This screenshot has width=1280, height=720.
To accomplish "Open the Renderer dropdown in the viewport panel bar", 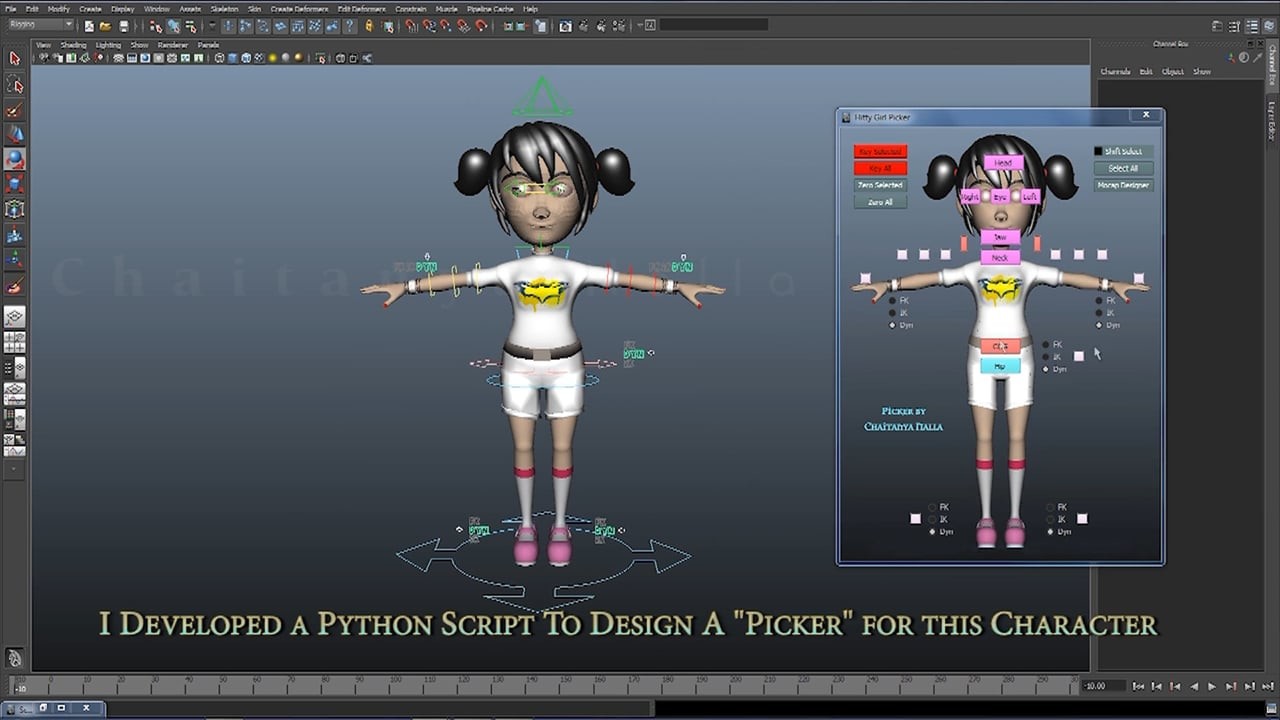I will (173, 44).
